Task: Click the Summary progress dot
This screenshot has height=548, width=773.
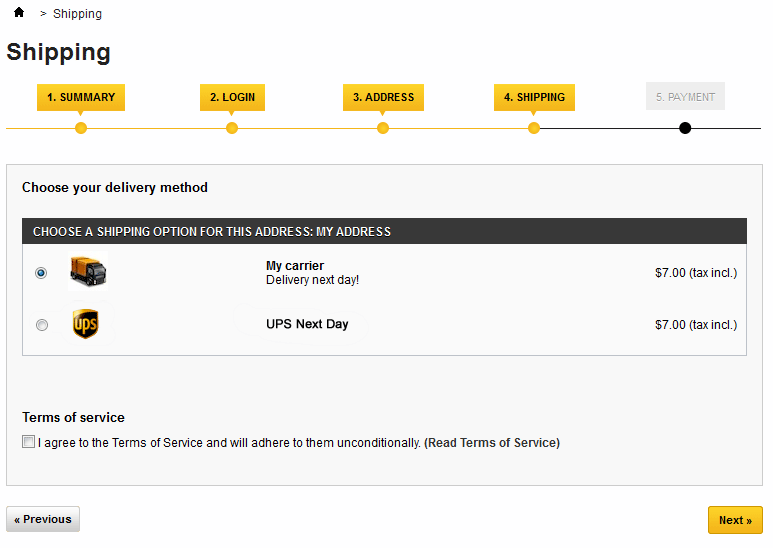Action: point(81,128)
